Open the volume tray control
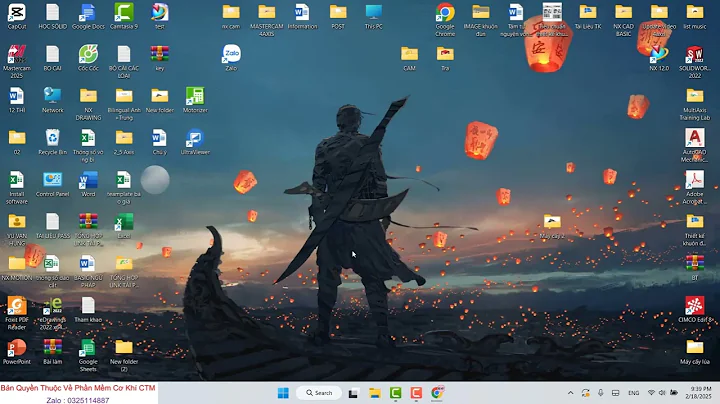720x404 pixels. point(662,393)
